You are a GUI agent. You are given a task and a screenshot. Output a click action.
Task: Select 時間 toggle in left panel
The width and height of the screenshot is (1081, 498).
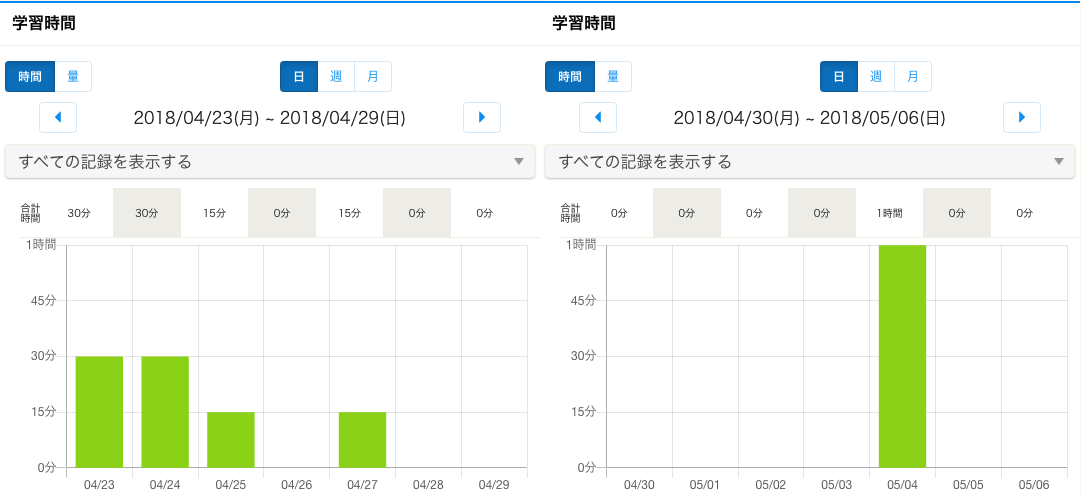[30, 76]
